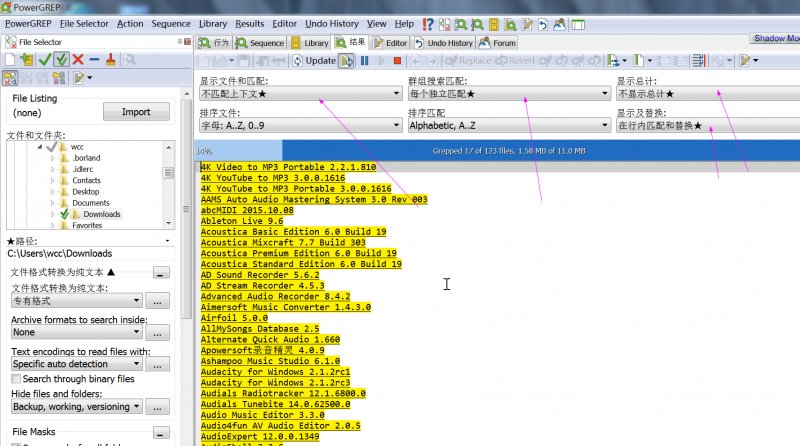Open the Backup, working, versioning dropdown

coord(77,407)
